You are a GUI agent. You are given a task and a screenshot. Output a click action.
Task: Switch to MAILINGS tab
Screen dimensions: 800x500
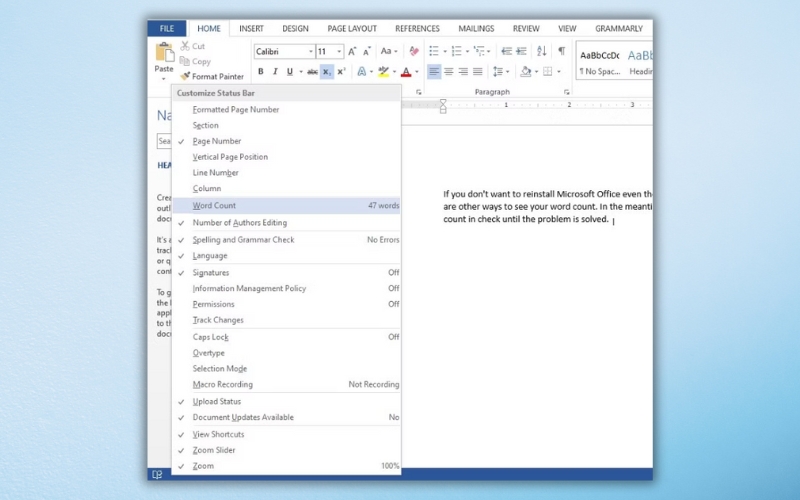click(476, 29)
